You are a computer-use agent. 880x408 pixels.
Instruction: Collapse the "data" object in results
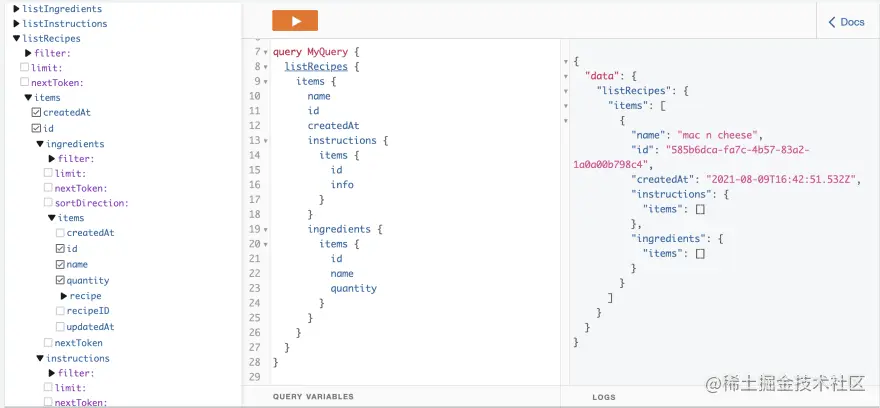(566, 76)
